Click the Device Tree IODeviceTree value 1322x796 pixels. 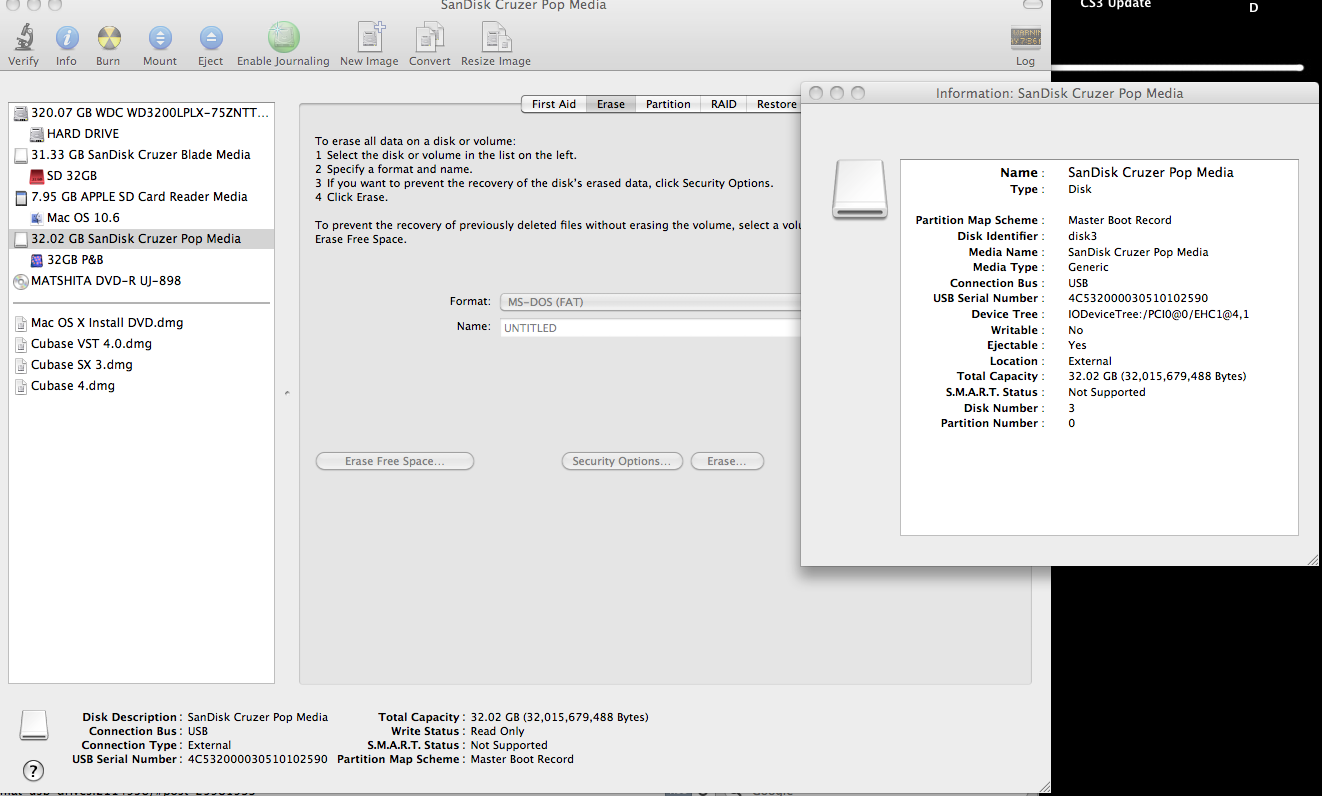point(1159,314)
